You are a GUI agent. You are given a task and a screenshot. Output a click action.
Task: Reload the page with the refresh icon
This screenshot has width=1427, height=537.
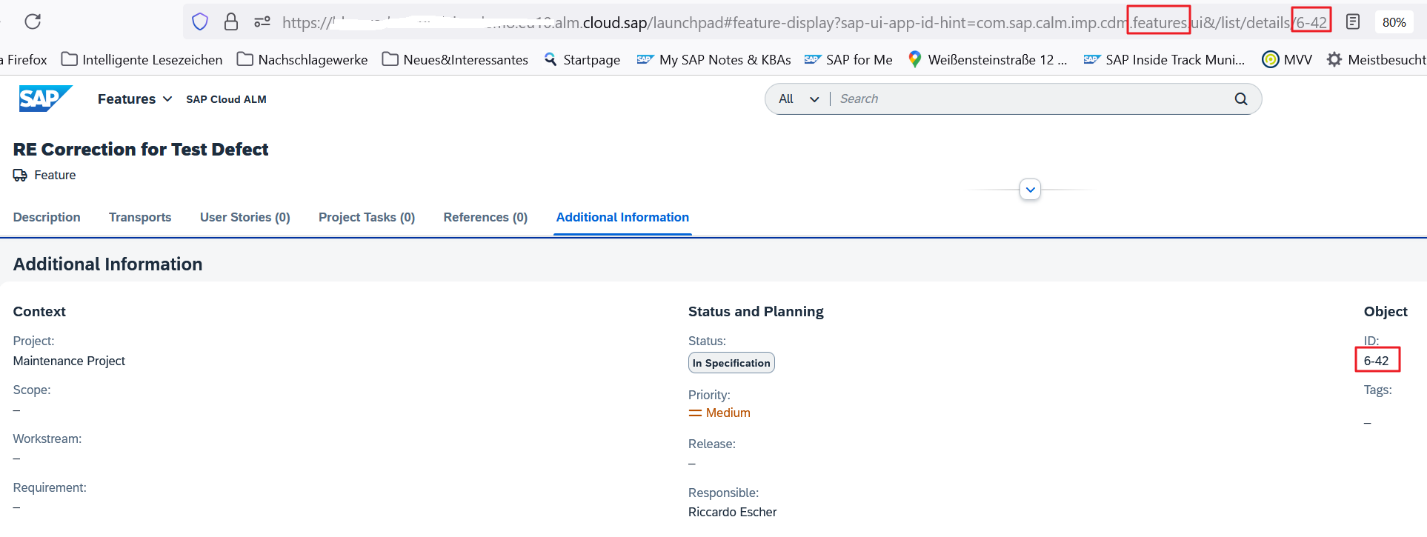[x=32, y=21]
